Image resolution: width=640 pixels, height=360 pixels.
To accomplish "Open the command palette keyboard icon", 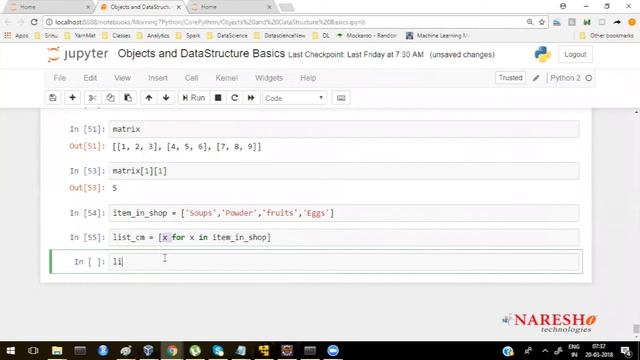I will [x=341, y=98].
